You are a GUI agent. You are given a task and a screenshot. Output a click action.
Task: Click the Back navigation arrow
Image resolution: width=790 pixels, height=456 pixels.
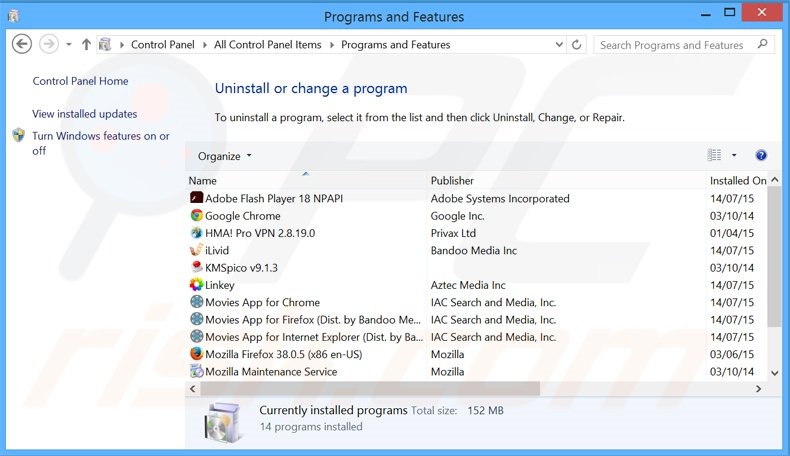click(22, 44)
